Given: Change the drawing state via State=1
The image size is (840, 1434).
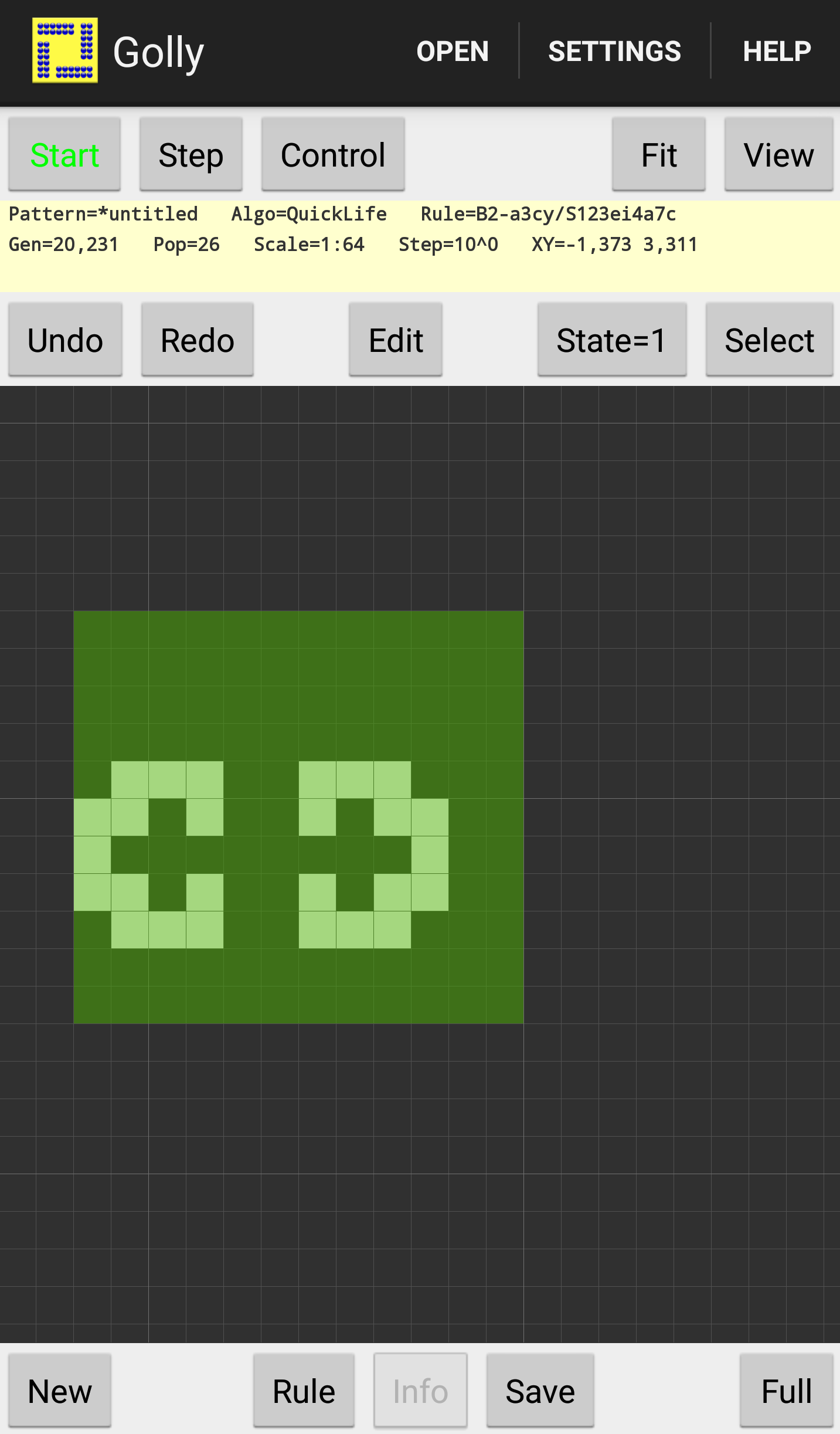Looking at the screenshot, I should click(x=612, y=340).
